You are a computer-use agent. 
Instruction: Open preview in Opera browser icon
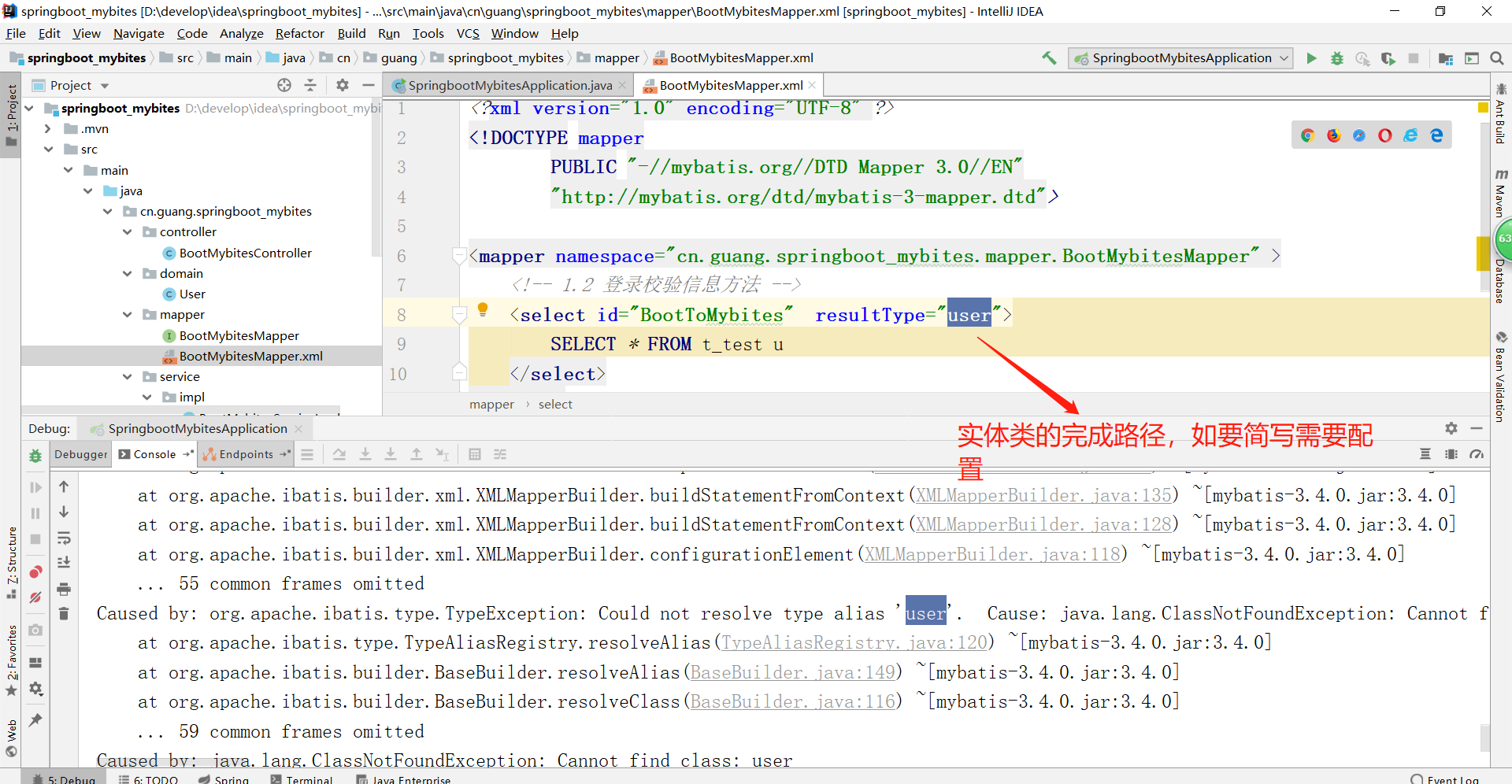point(1385,135)
